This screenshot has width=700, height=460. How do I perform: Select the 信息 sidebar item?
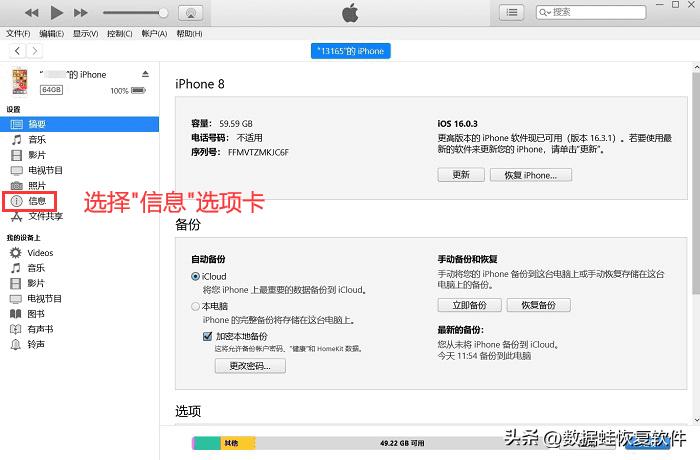pos(29,201)
